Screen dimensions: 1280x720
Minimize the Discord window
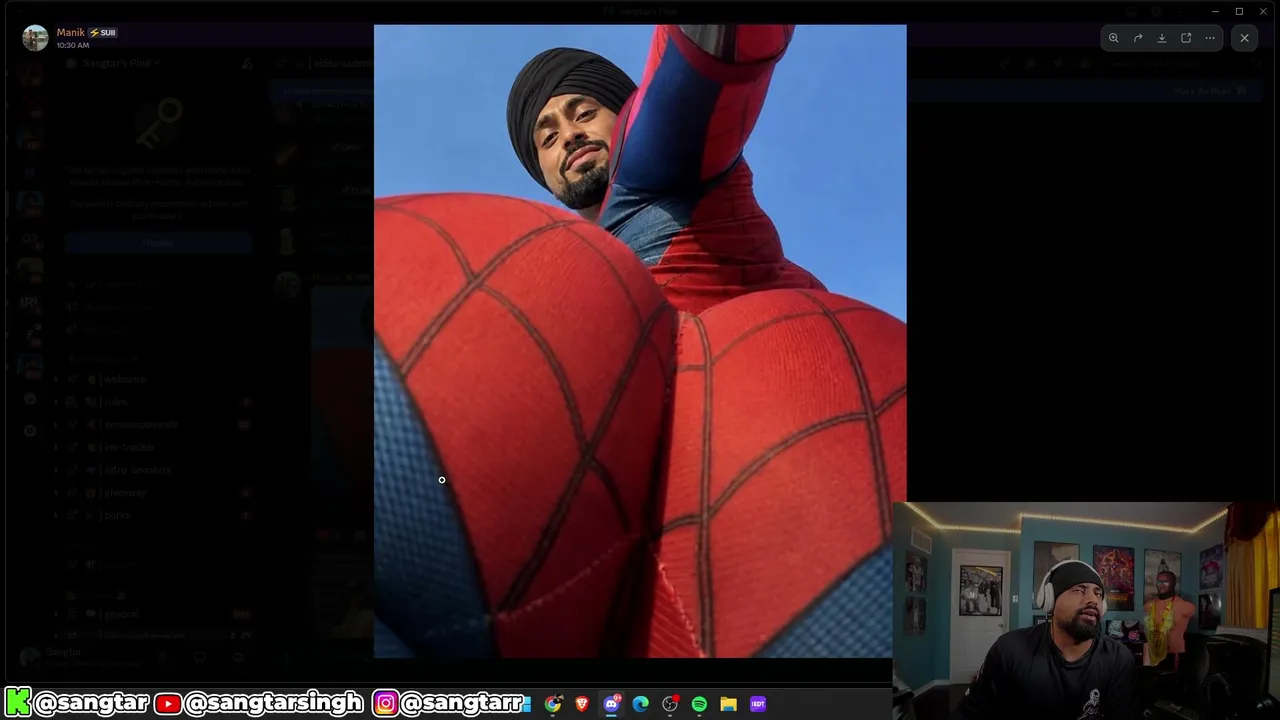[x=1215, y=11]
